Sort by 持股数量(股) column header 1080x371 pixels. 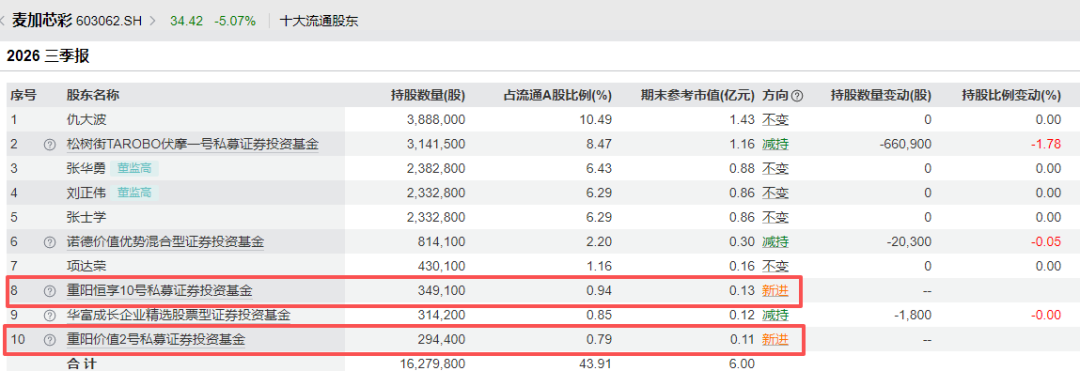click(428, 96)
